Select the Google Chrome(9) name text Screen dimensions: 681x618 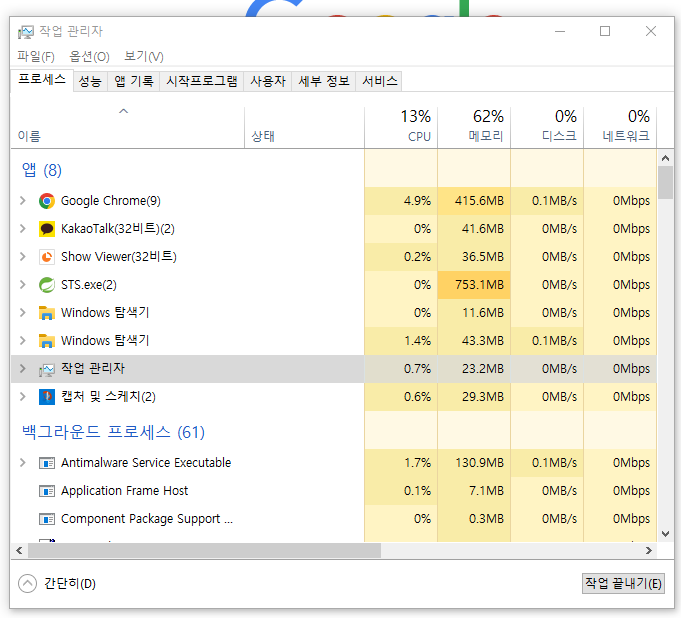click(x=110, y=201)
